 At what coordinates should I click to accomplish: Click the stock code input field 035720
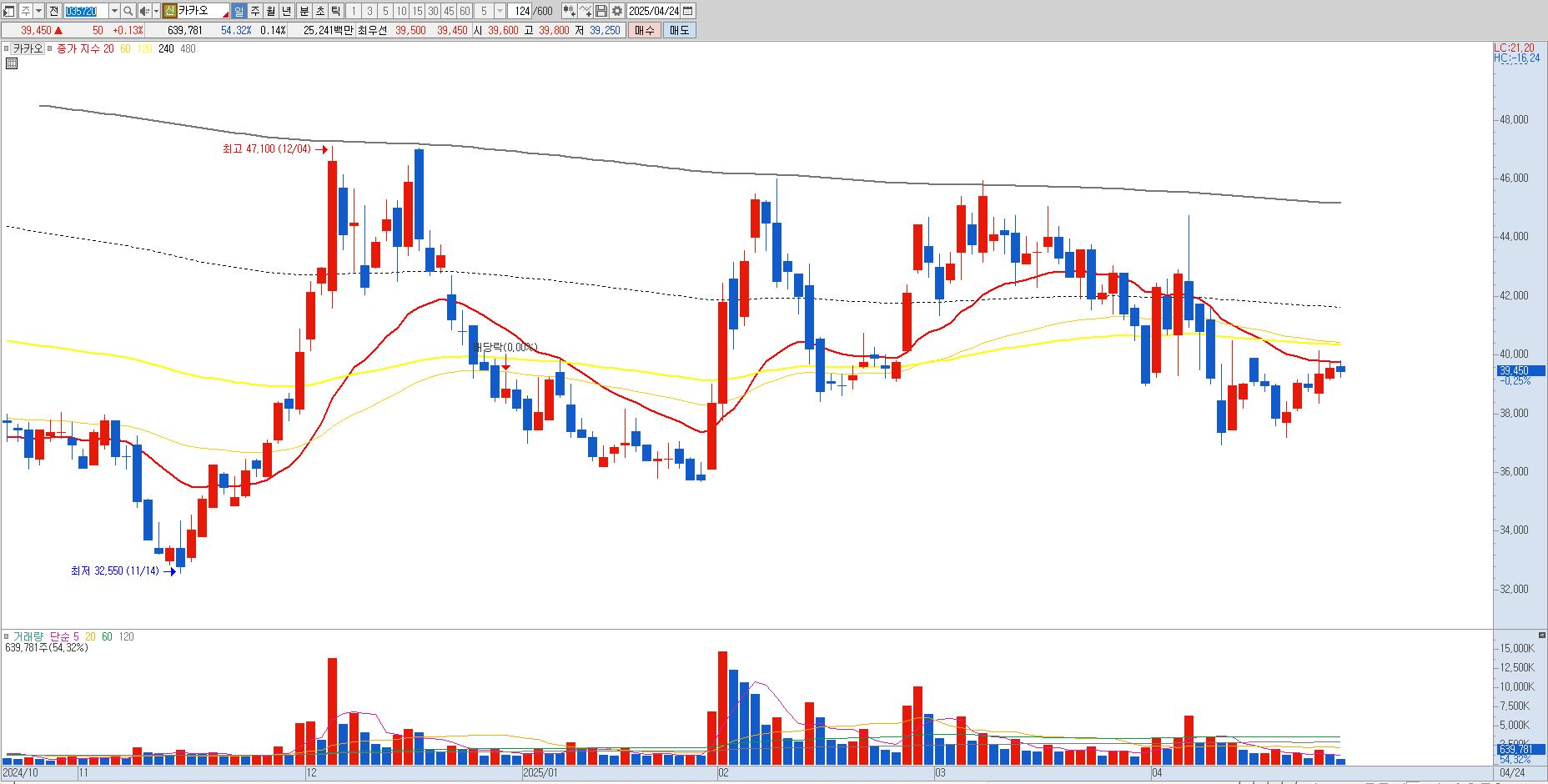click(86, 11)
